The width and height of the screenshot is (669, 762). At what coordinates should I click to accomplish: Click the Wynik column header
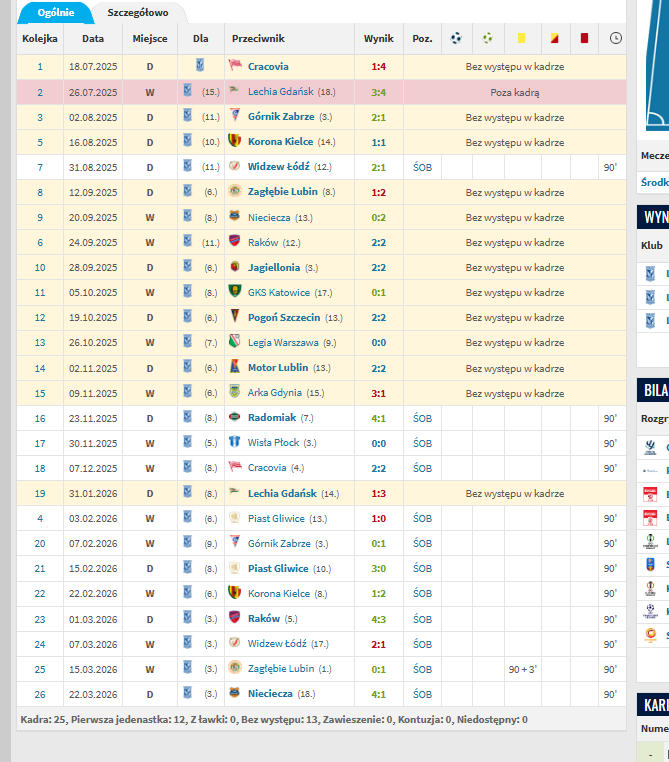(378, 38)
